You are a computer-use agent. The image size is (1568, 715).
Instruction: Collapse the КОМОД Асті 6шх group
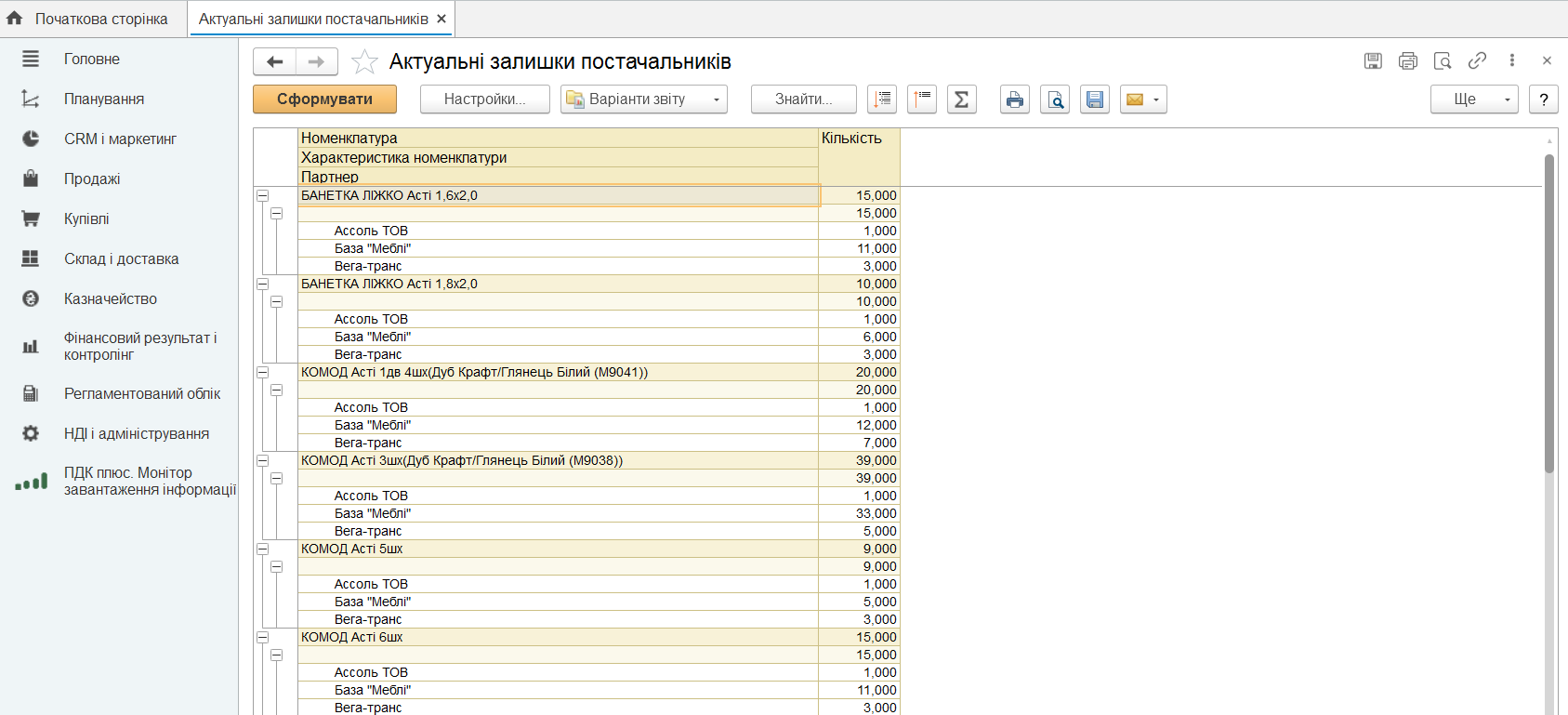point(263,637)
